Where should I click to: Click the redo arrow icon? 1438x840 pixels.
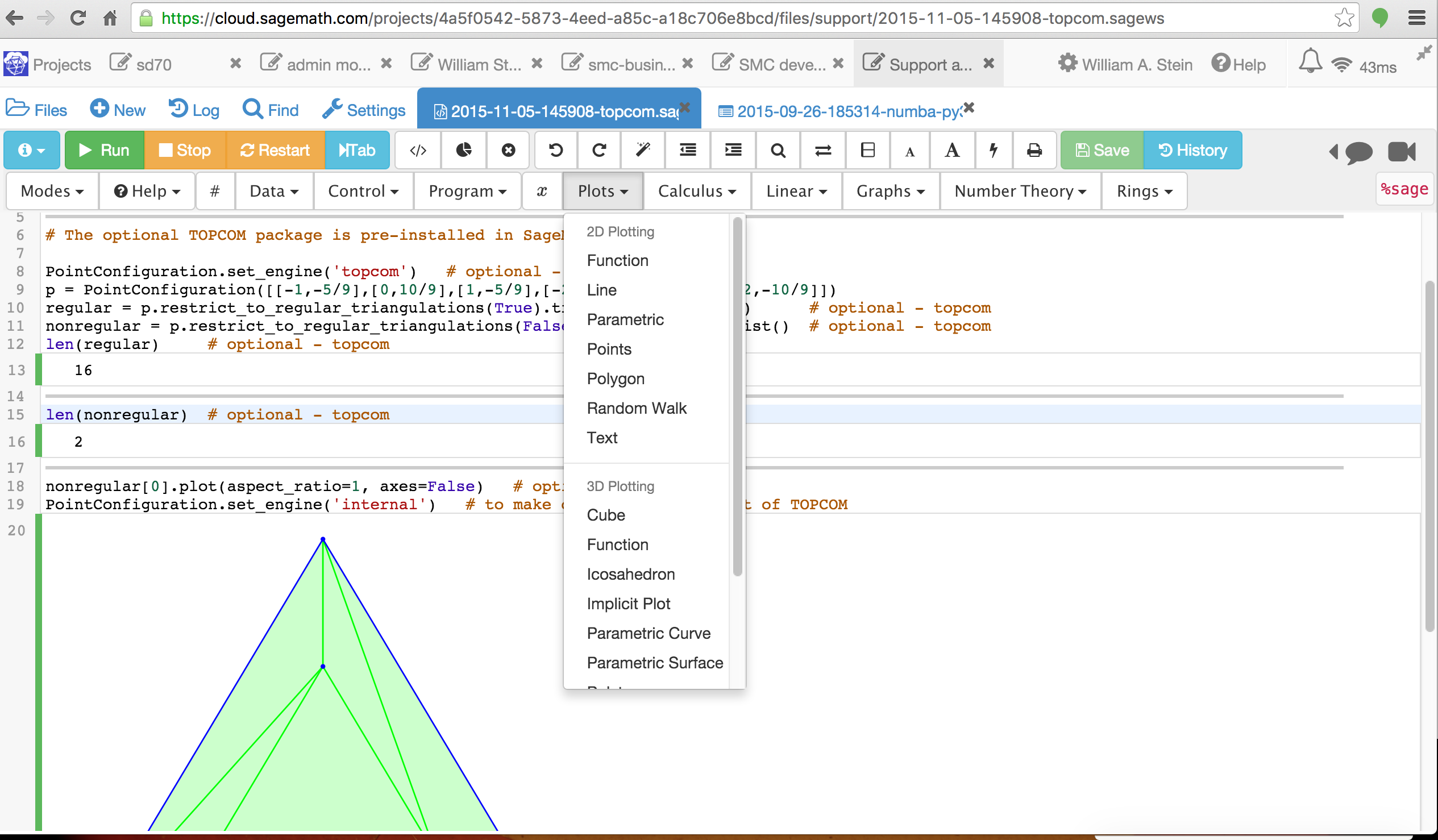pyautogui.click(x=599, y=150)
